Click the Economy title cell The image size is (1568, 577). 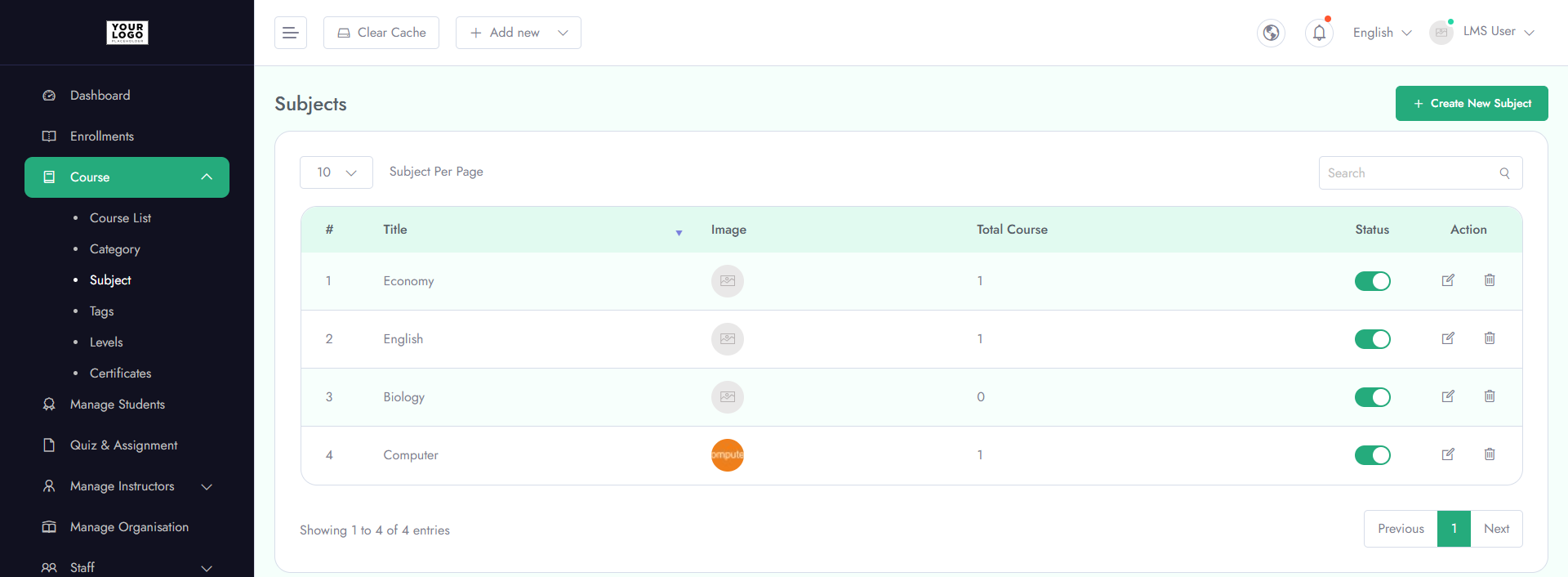(x=408, y=281)
